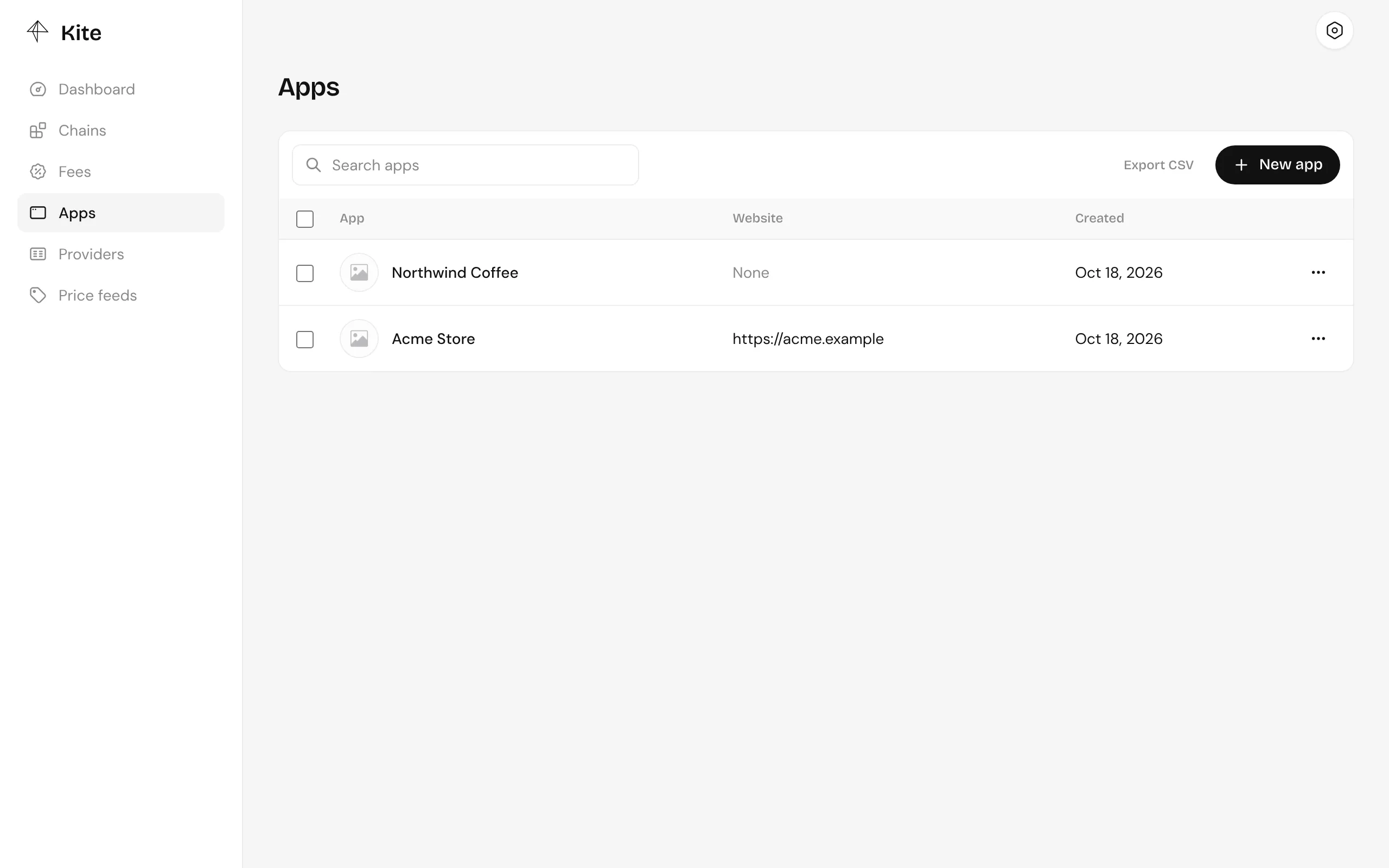Click Northwind Coffee's Oct 18, 2026 date
This screenshot has height=868, width=1389.
1119,273
